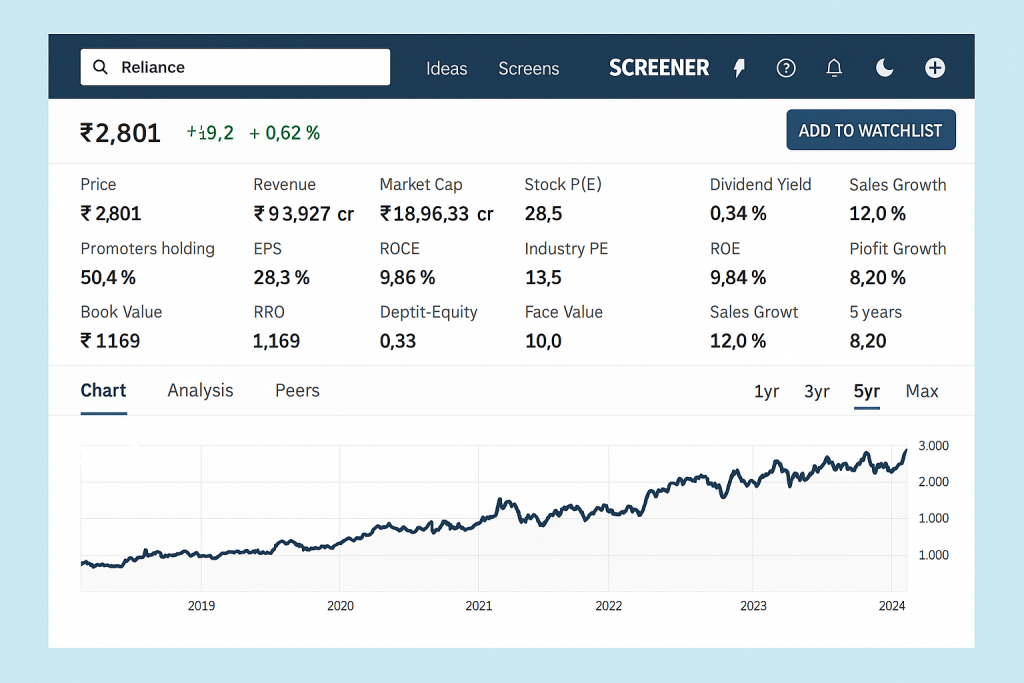1024x683 pixels.
Task: Toggle dark mode moon icon
Action: pos(884,67)
